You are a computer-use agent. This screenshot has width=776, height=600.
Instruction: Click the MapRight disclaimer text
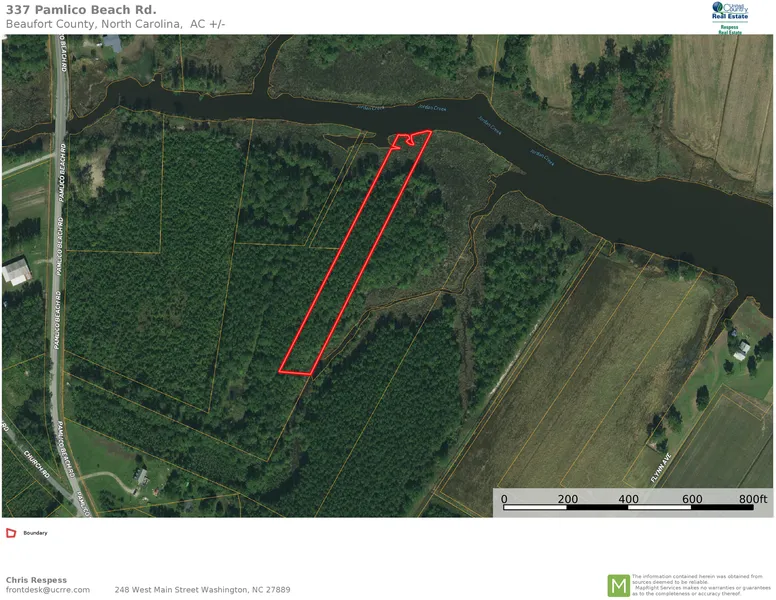pyautogui.click(x=701, y=585)
